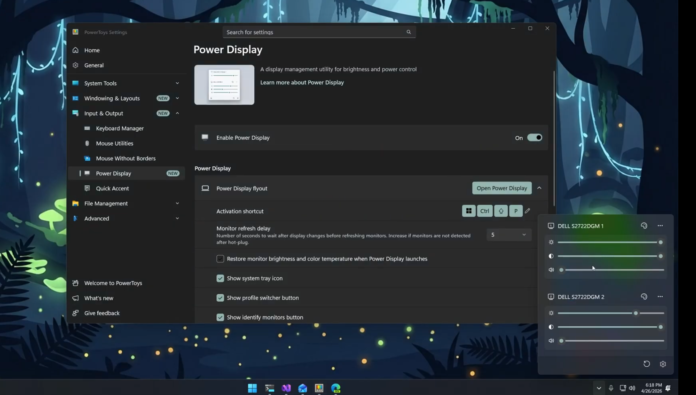Open color profile for DELL S2722DGM 2
696x395 pixels.
tap(644, 296)
